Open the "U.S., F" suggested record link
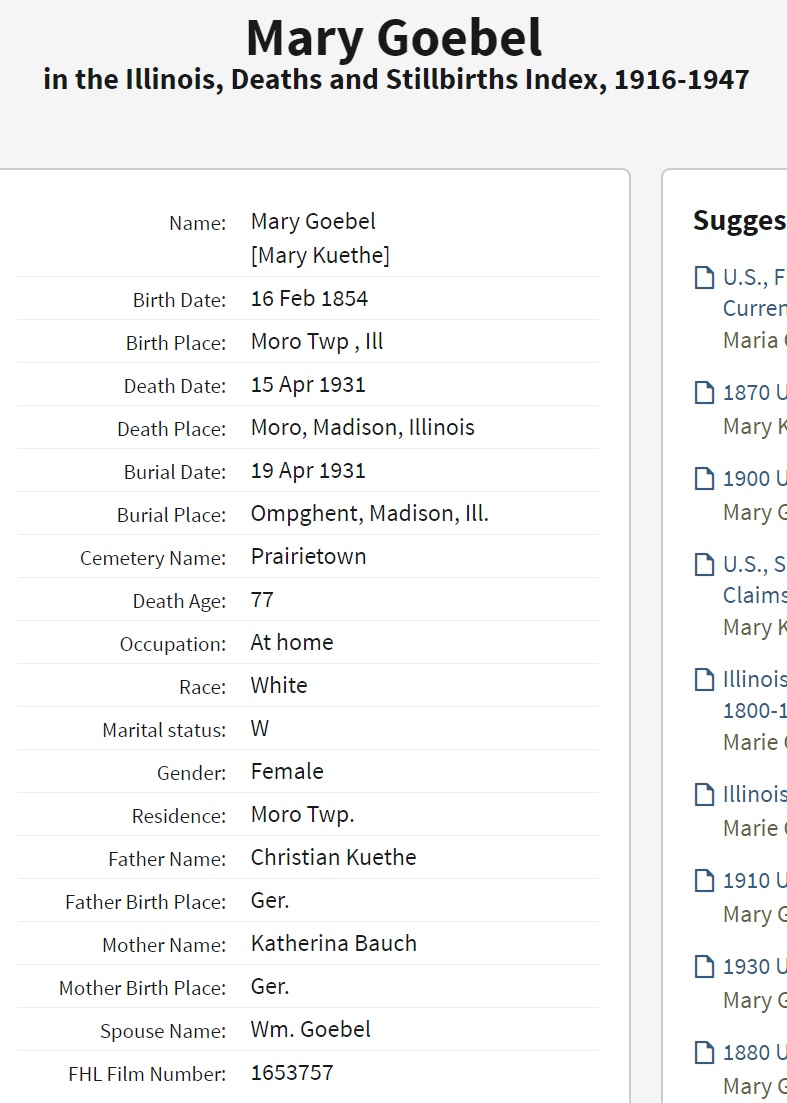Image resolution: width=787 pixels, height=1103 pixels. click(754, 277)
